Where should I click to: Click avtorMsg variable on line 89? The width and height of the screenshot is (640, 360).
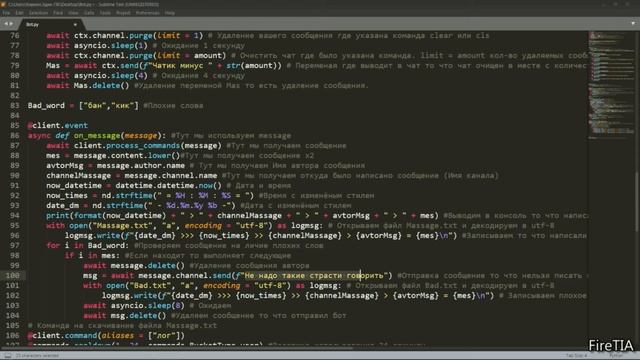pos(64,165)
